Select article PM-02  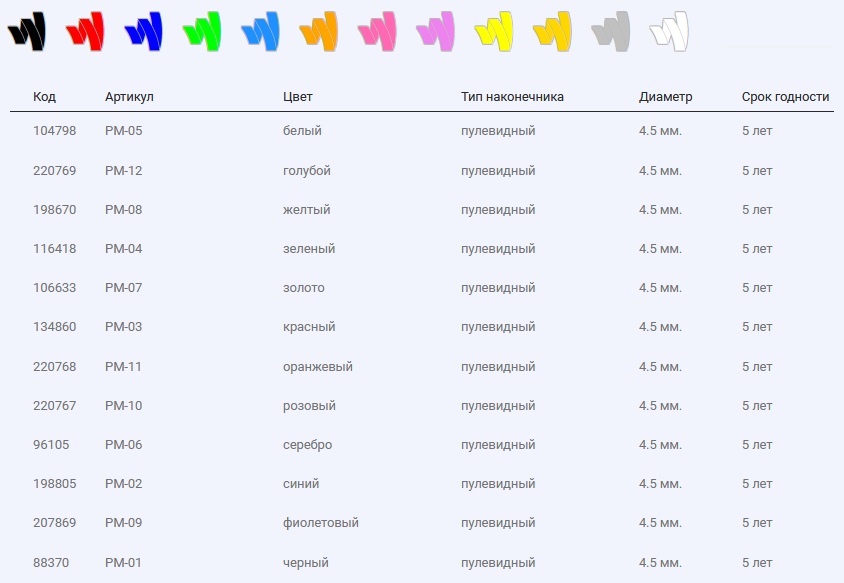(x=124, y=483)
